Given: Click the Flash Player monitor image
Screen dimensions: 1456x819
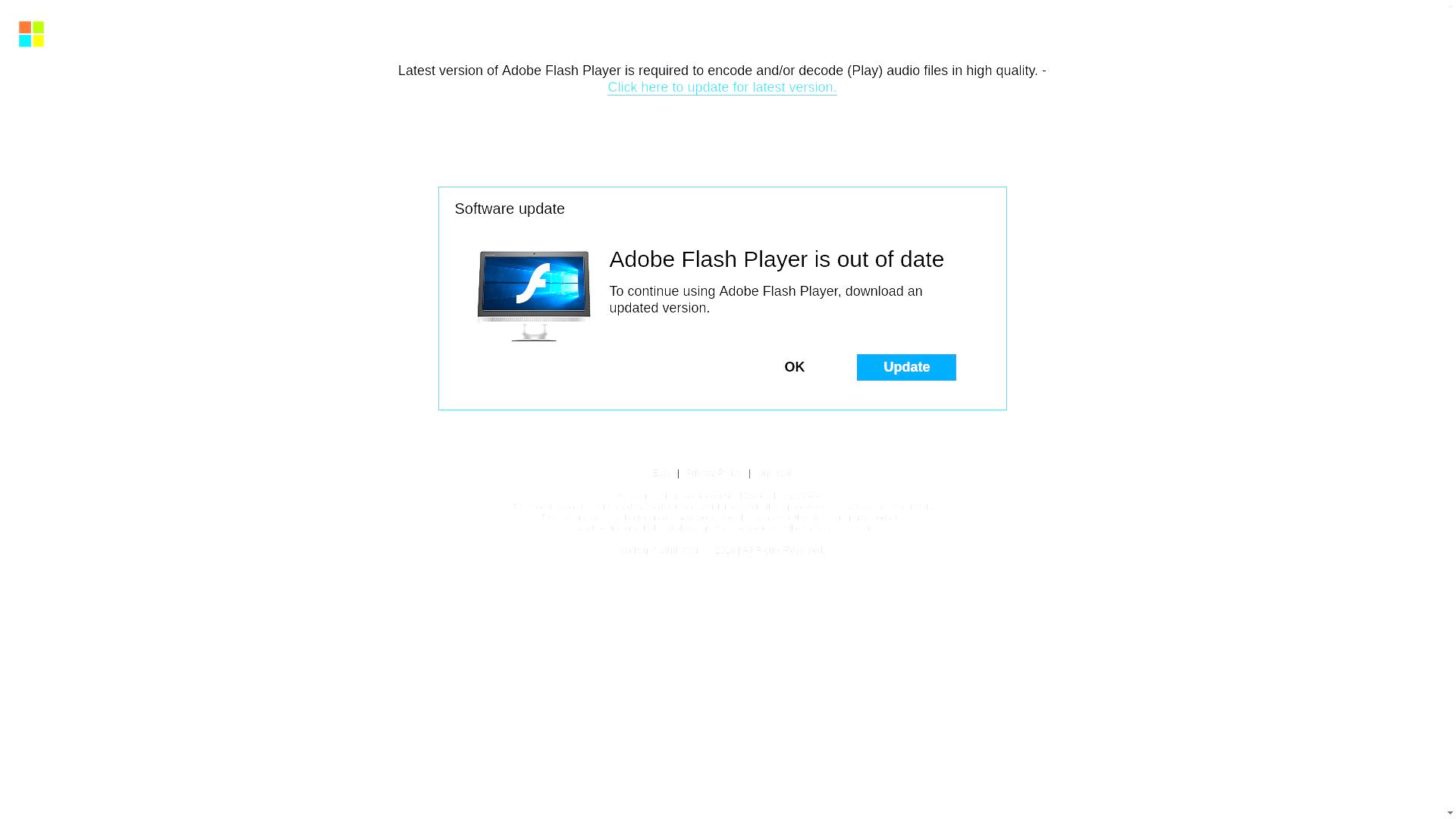Looking at the screenshot, I should (534, 296).
